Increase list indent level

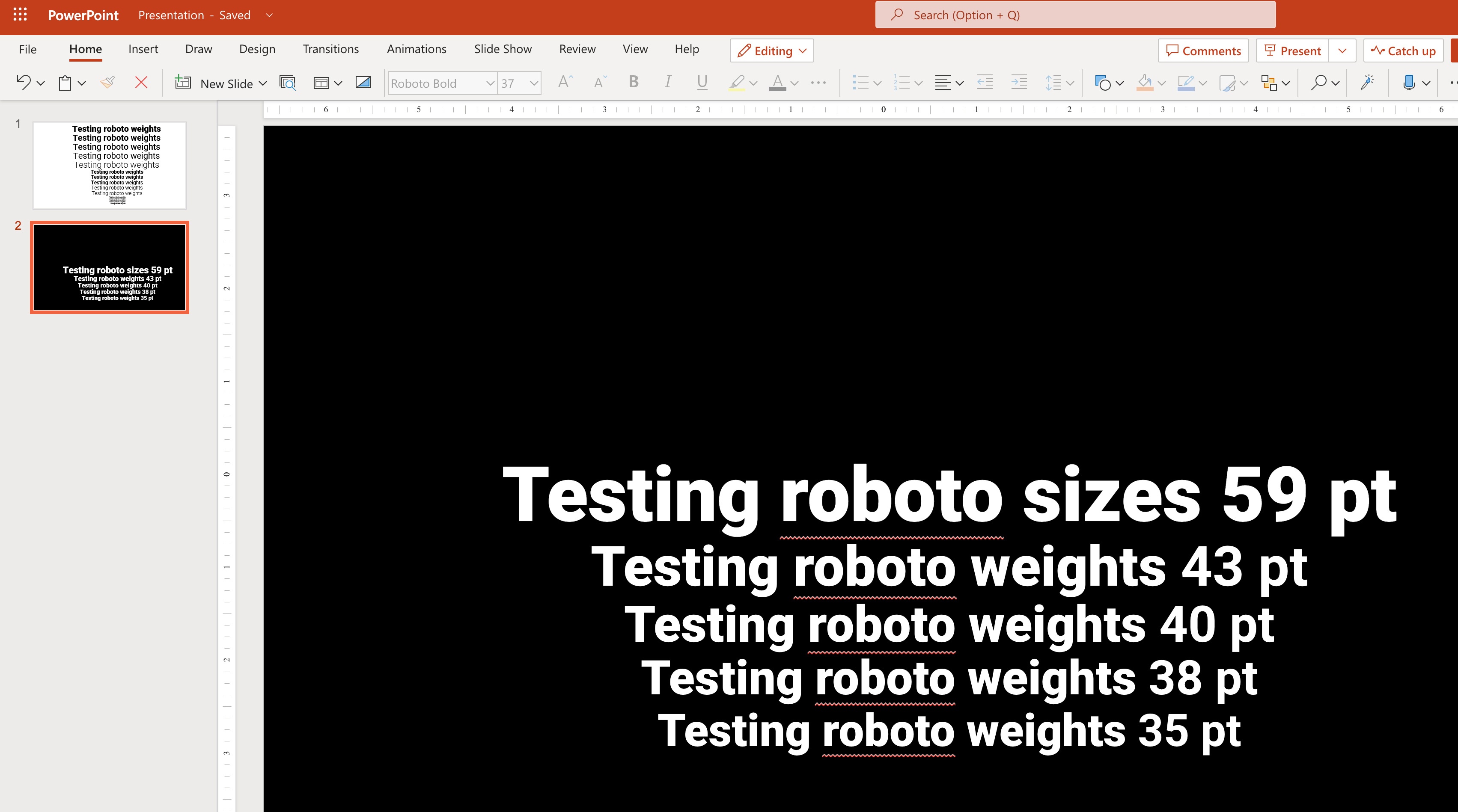pyautogui.click(x=1019, y=83)
